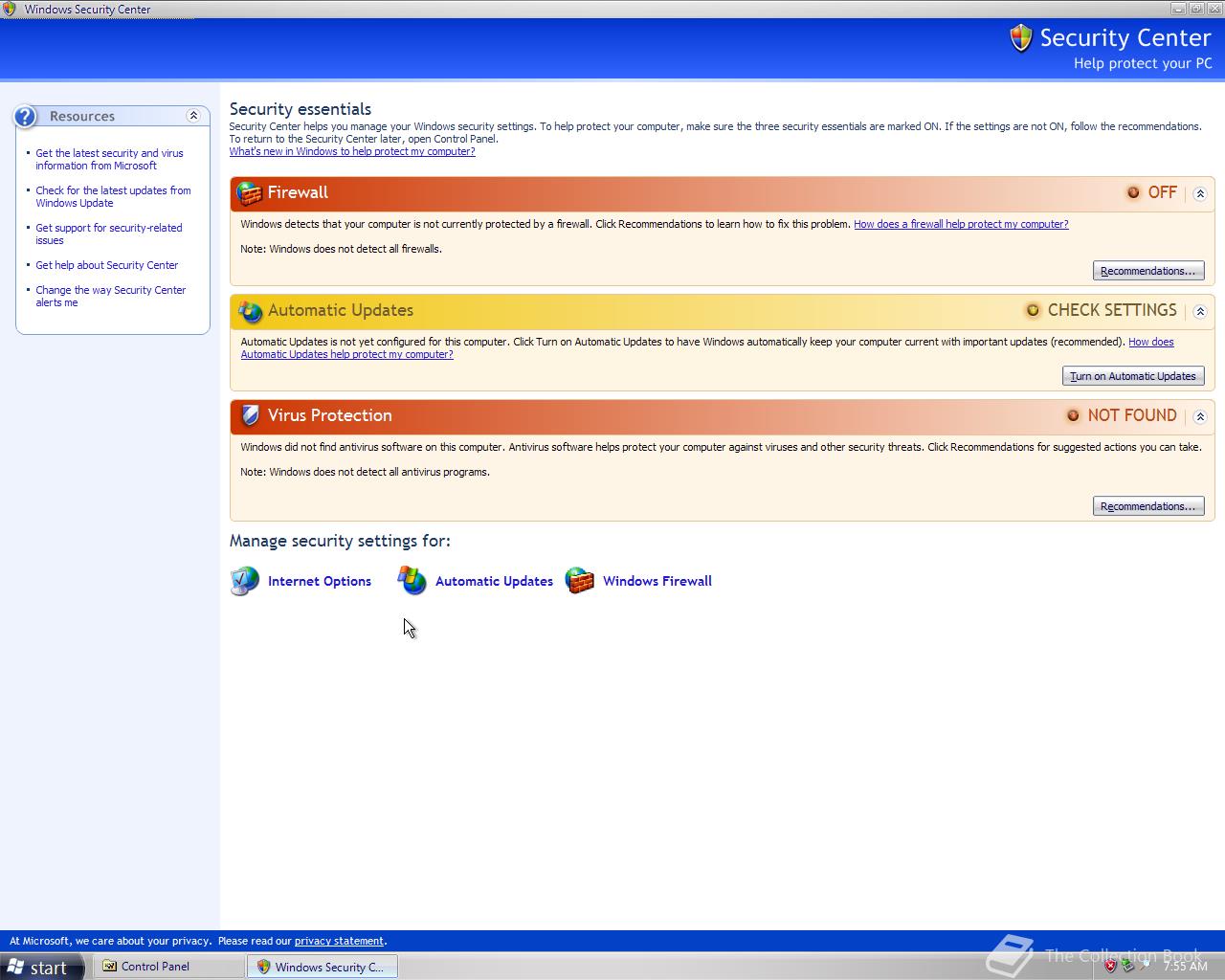Click the Resources panel title
Image resolution: width=1225 pixels, height=980 pixels.
[x=82, y=116]
